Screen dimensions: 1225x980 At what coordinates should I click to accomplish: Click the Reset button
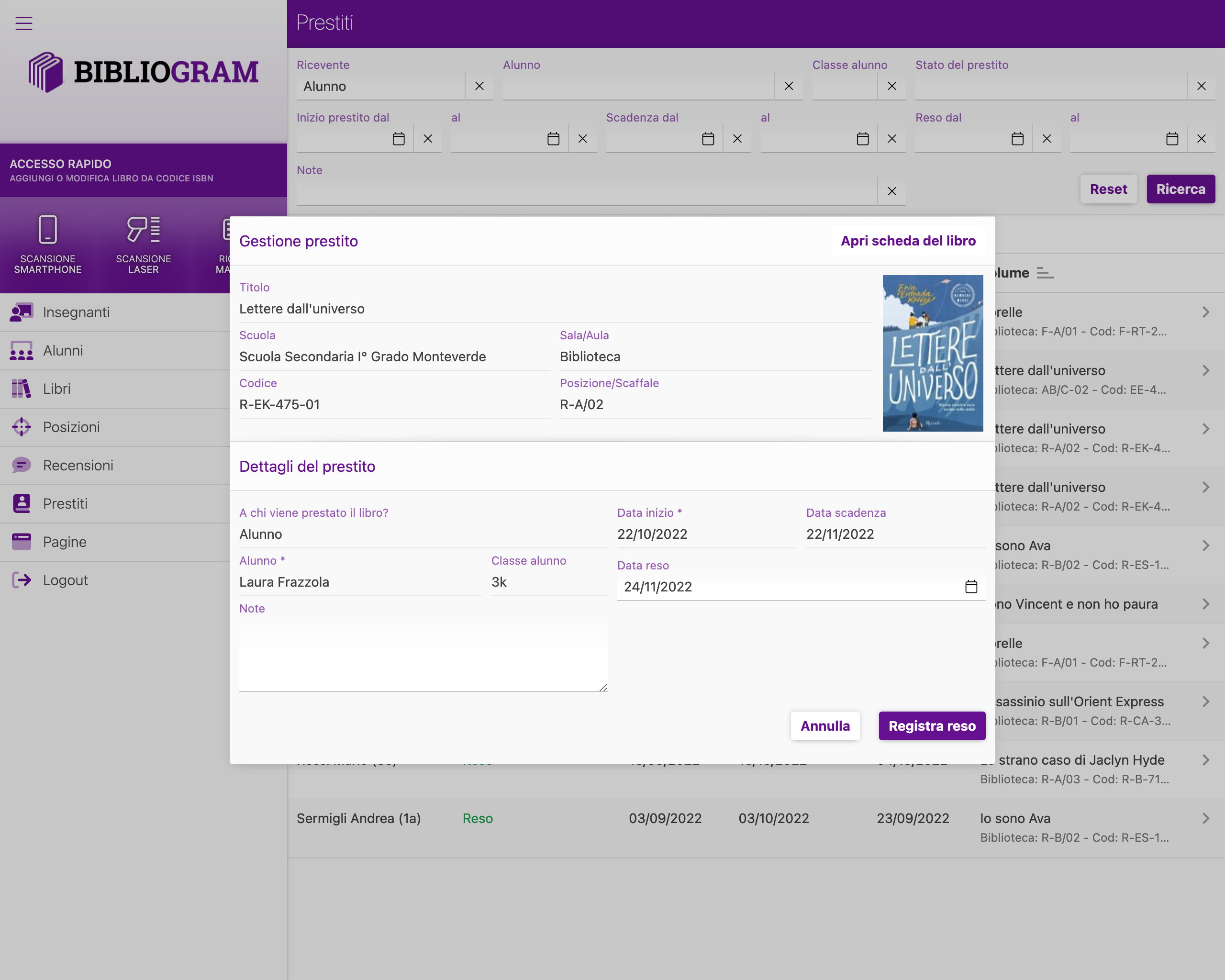pos(1108,189)
